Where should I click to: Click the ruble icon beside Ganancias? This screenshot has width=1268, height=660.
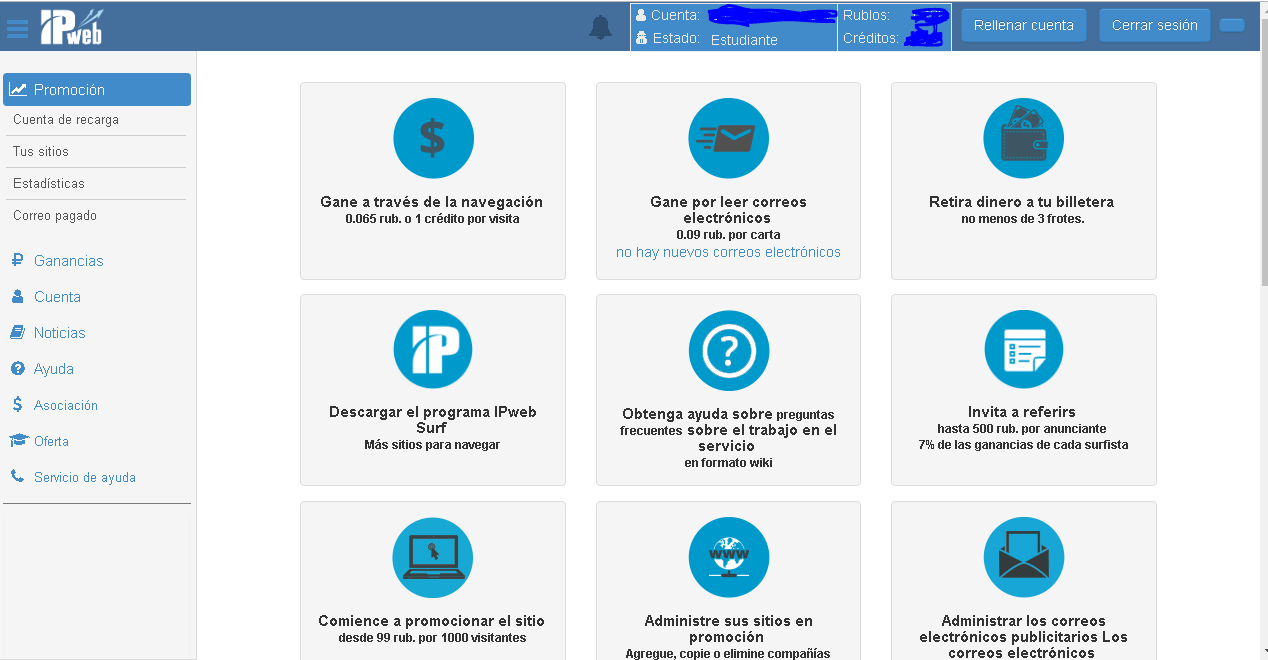point(17,261)
